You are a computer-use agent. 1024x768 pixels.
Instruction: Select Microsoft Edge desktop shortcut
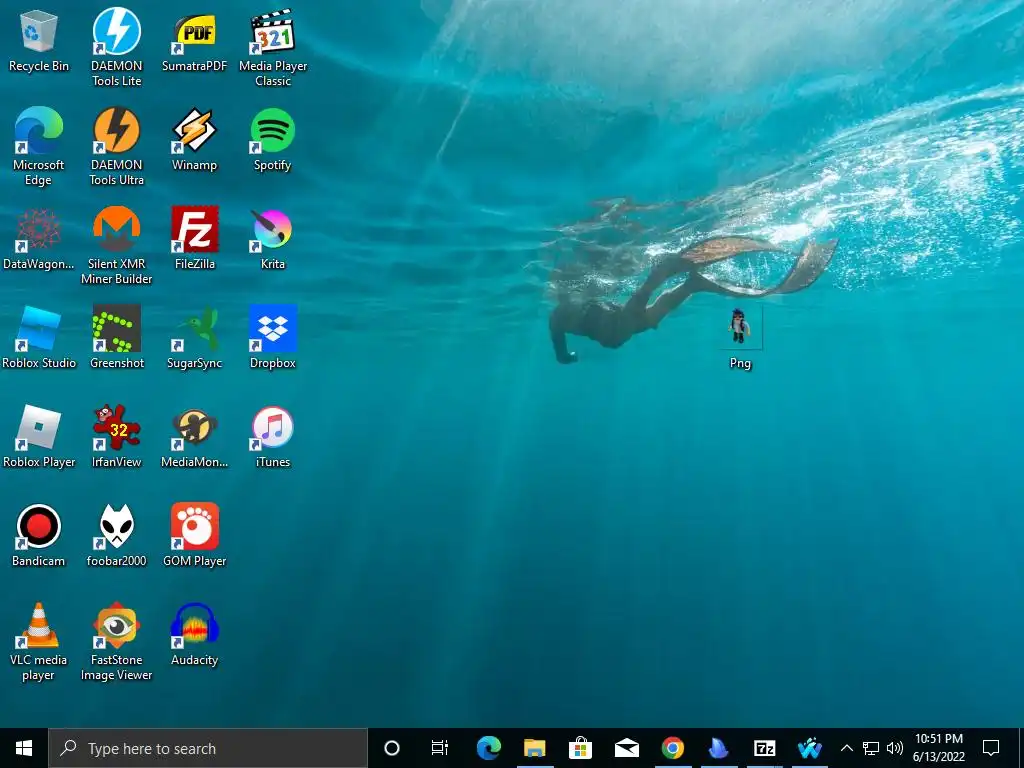click(x=39, y=147)
